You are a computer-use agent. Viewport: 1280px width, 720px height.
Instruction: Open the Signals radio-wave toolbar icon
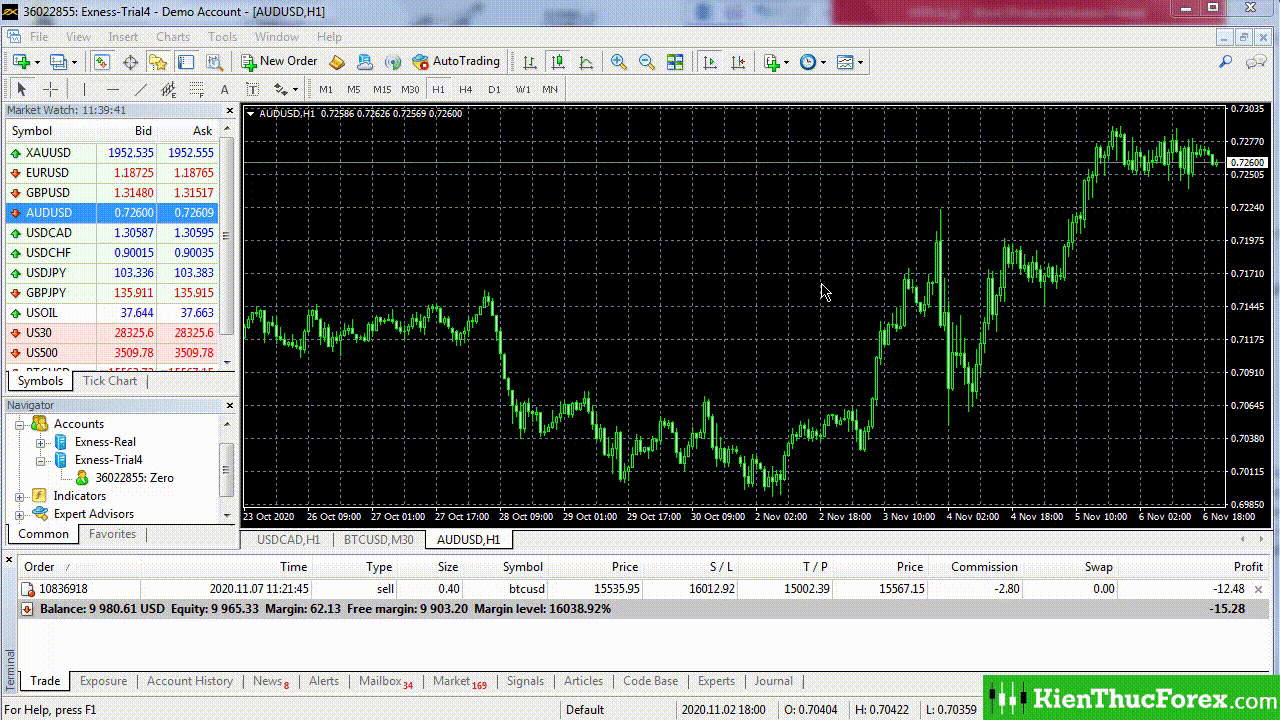point(393,62)
